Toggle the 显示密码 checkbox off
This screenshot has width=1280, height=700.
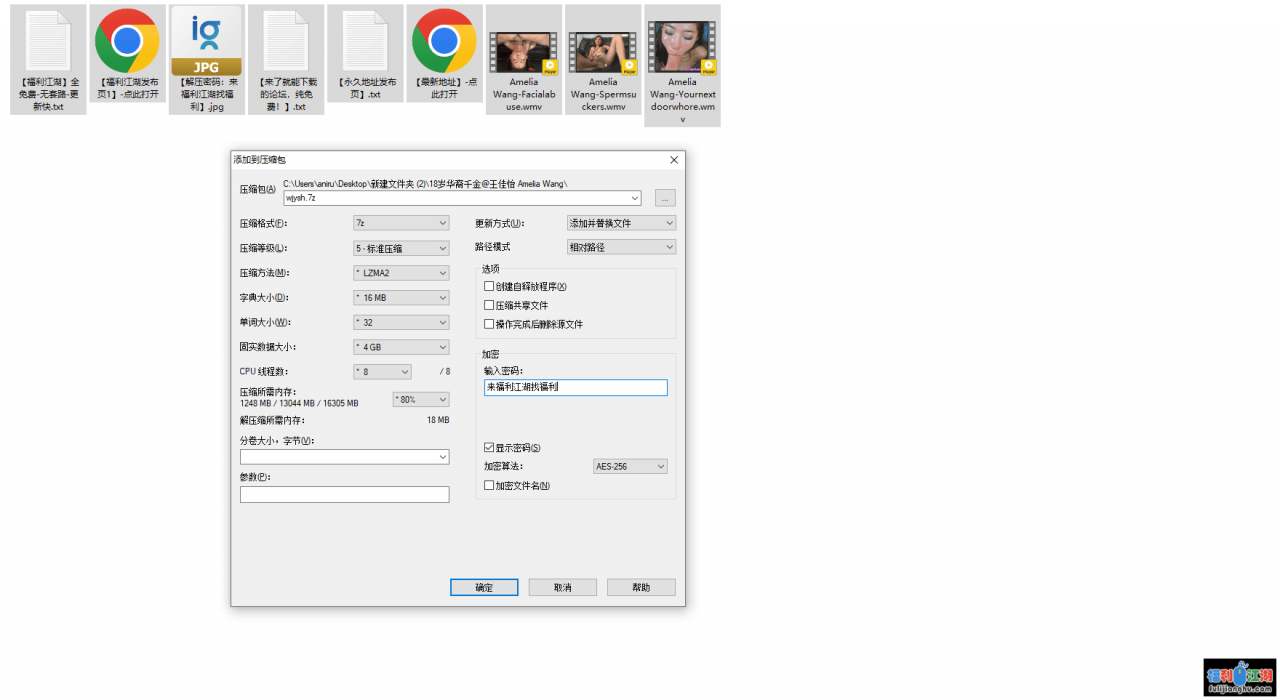coord(489,448)
